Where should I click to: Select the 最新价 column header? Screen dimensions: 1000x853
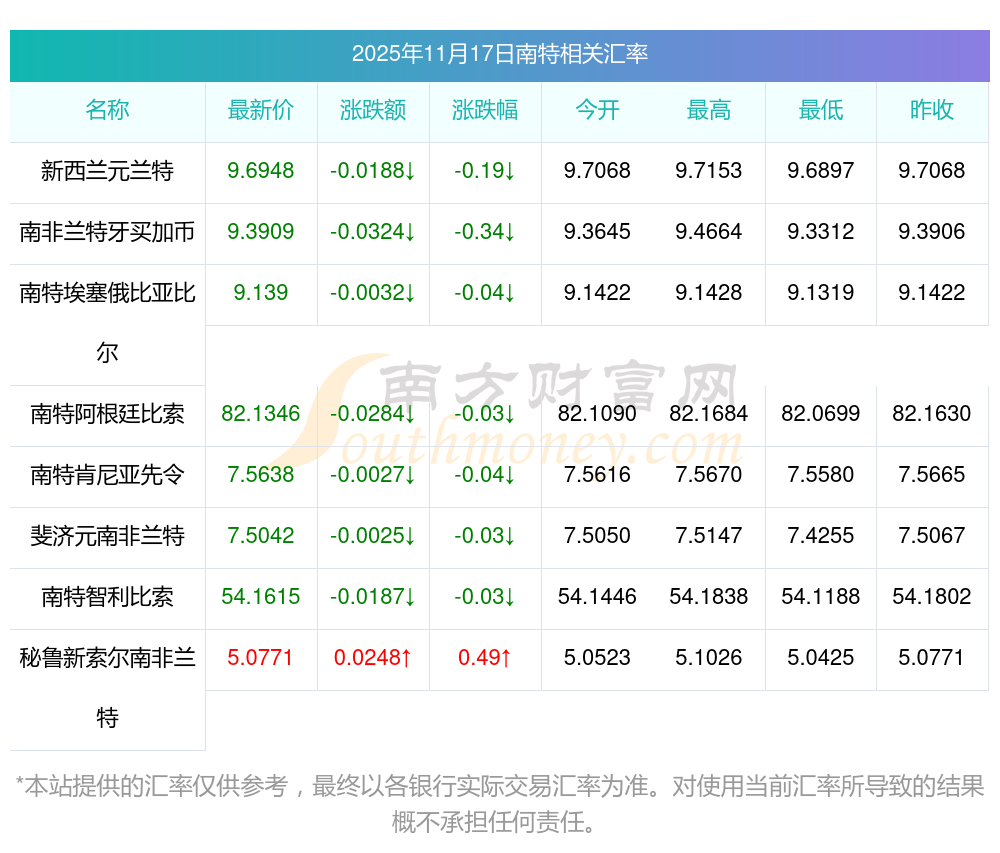click(x=261, y=110)
